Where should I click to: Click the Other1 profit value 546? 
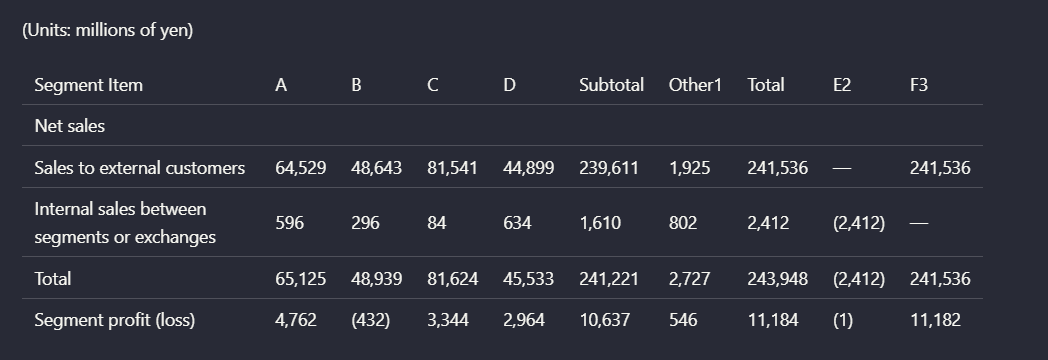(683, 320)
